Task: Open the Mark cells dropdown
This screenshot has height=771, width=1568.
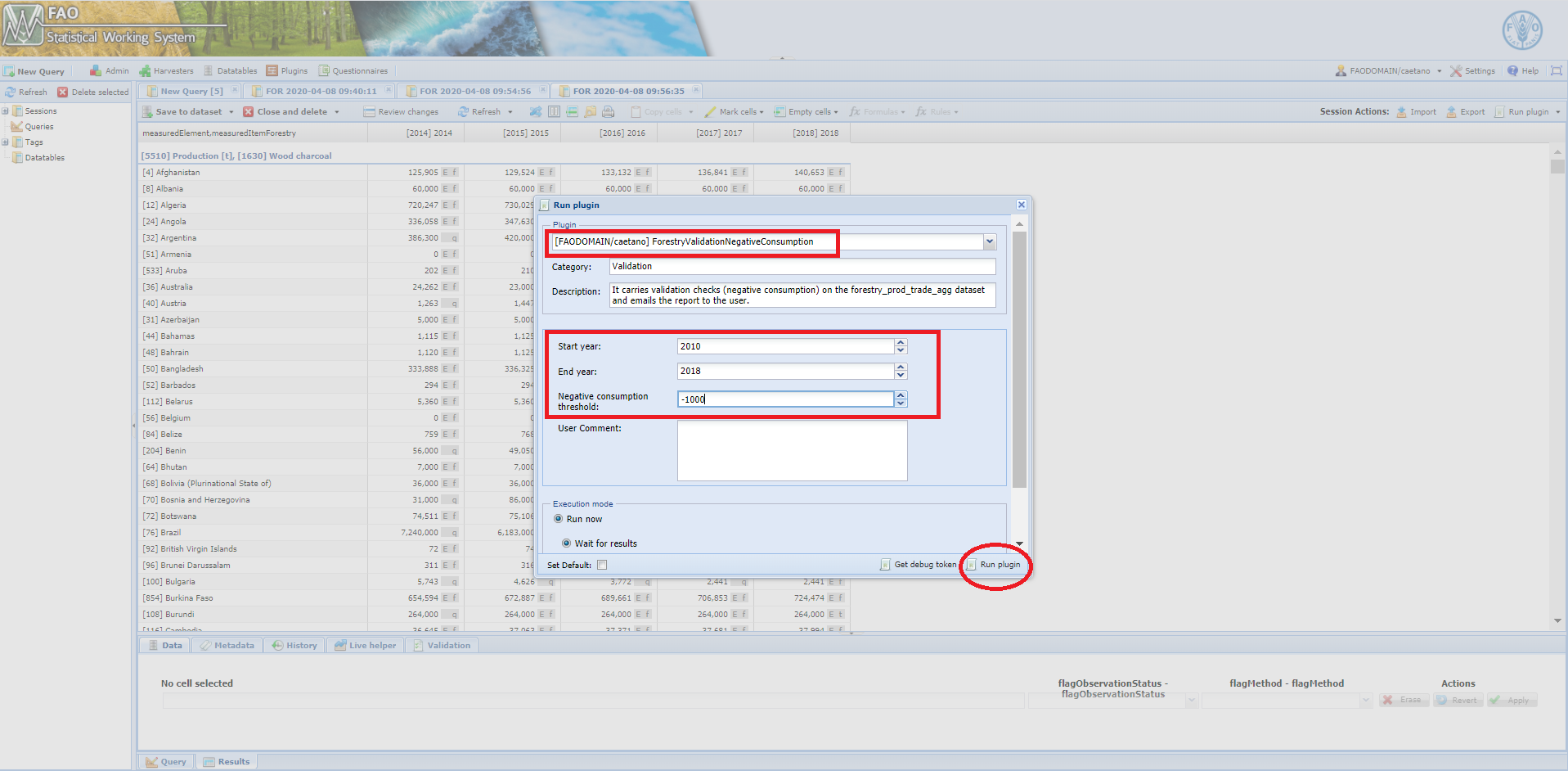Action: 734,111
